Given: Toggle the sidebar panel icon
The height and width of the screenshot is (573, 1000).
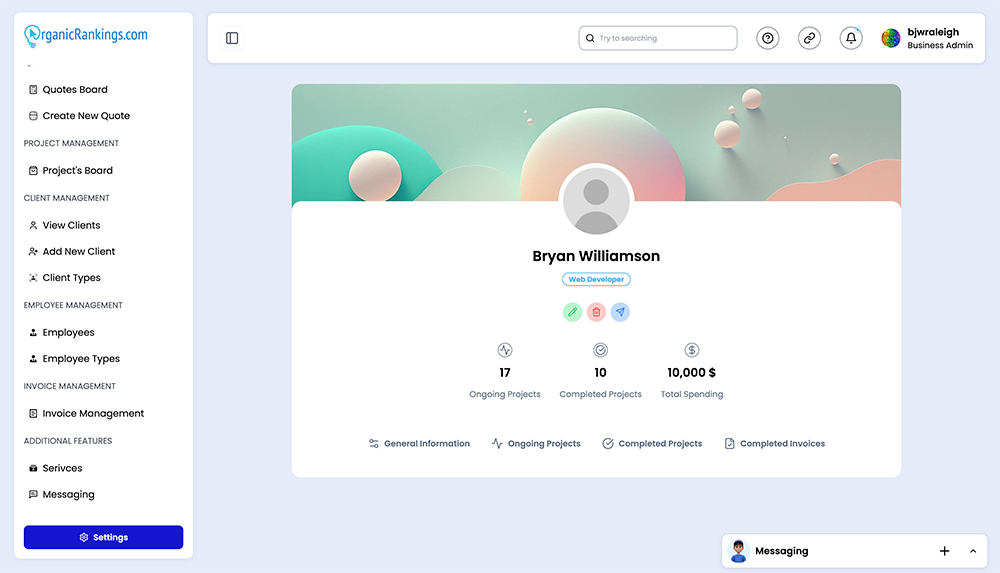Looking at the screenshot, I should [232, 38].
